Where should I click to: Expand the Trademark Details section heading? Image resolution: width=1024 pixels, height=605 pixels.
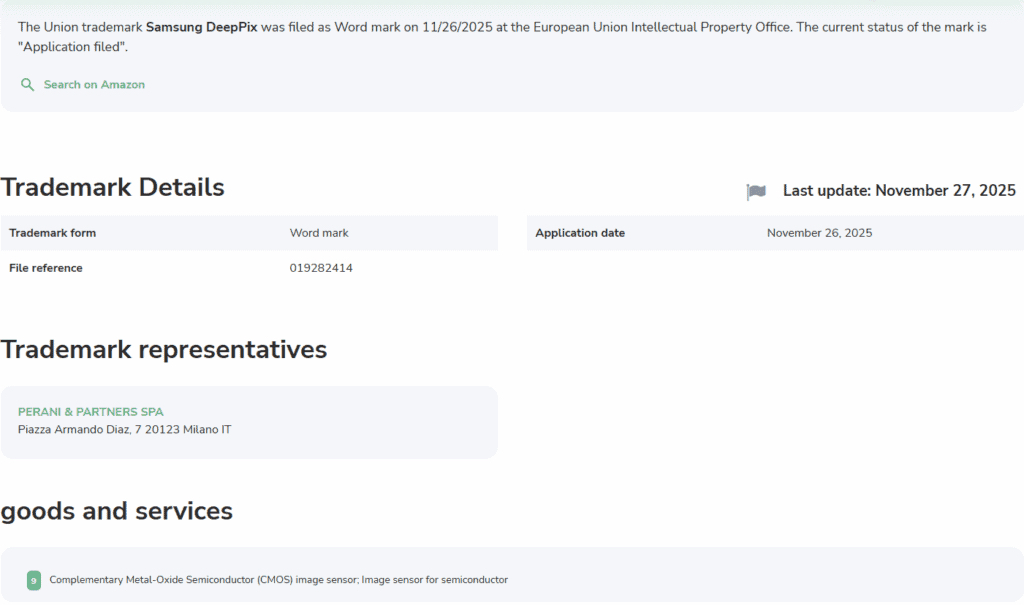[112, 187]
